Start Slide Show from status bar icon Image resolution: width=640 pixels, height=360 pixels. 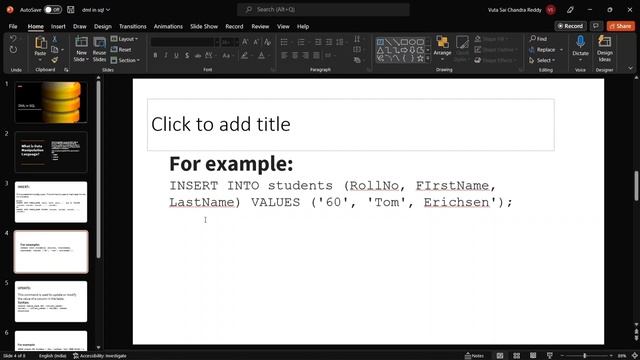click(550, 356)
